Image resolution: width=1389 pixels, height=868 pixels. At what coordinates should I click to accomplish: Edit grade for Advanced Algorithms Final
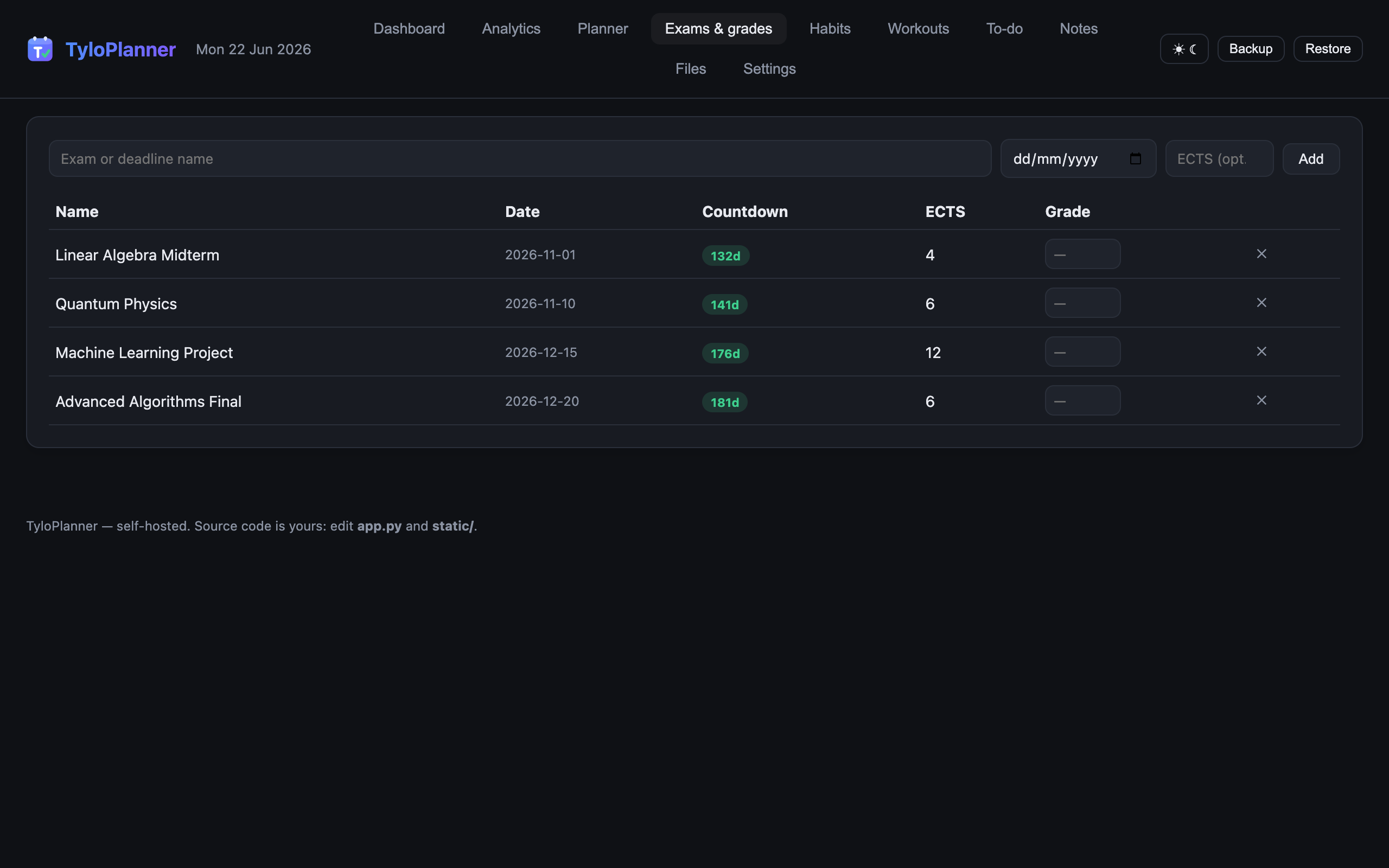point(1082,401)
